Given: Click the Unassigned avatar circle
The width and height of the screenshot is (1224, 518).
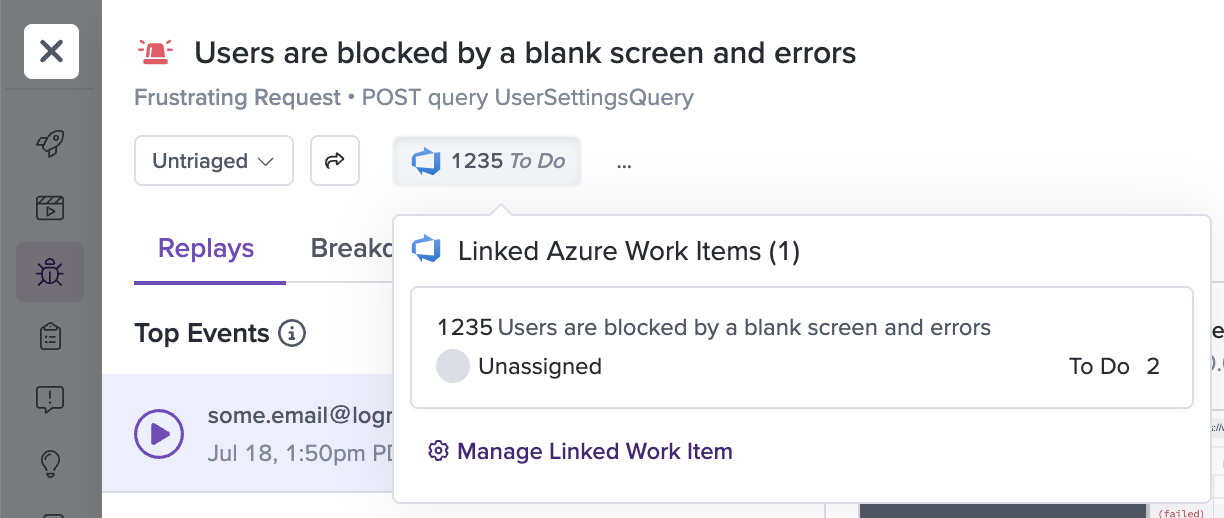Looking at the screenshot, I should (453, 367).
